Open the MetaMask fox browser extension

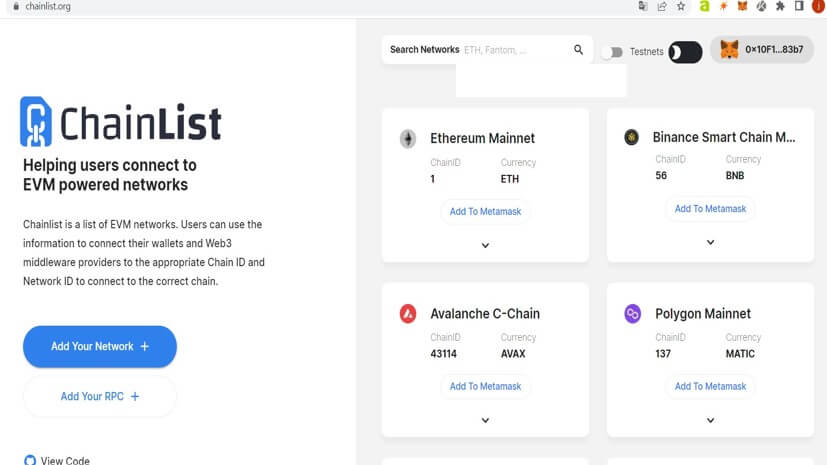743,6
